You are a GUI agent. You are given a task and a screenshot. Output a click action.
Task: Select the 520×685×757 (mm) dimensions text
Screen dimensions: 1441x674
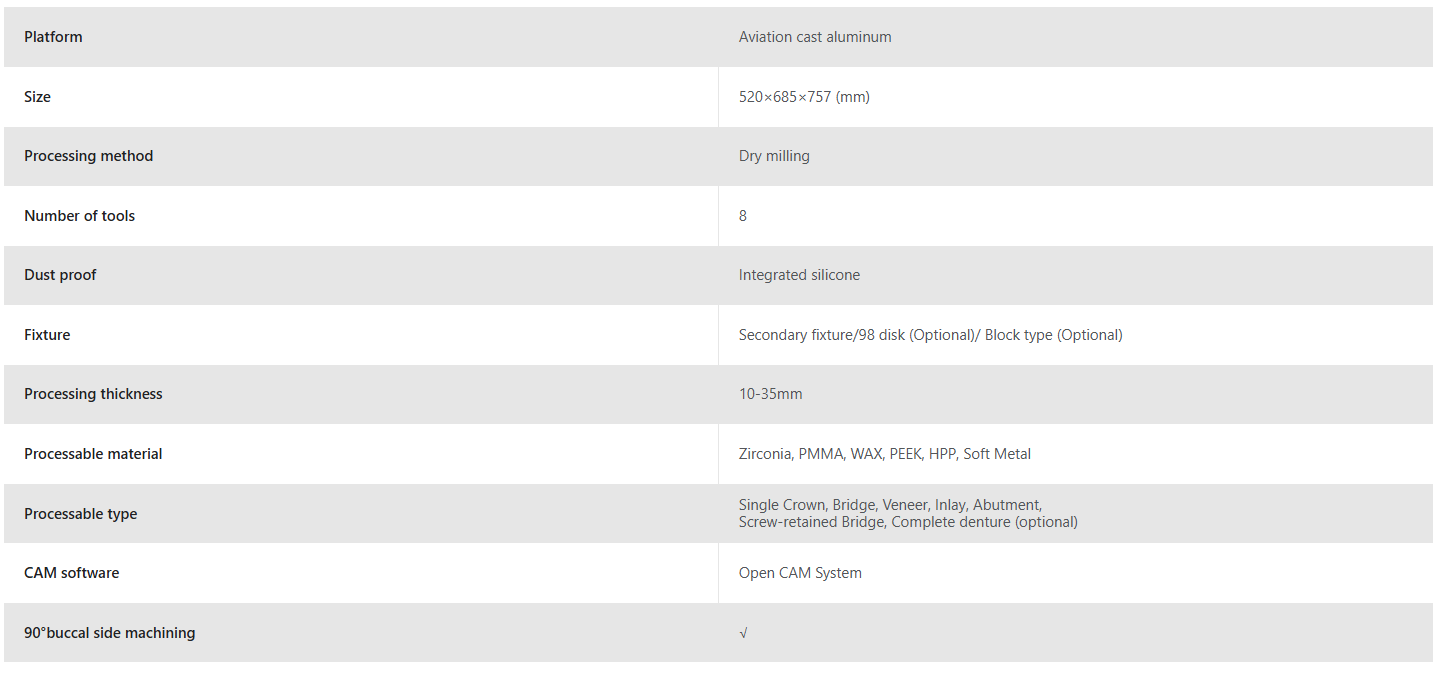pos(804,97)
